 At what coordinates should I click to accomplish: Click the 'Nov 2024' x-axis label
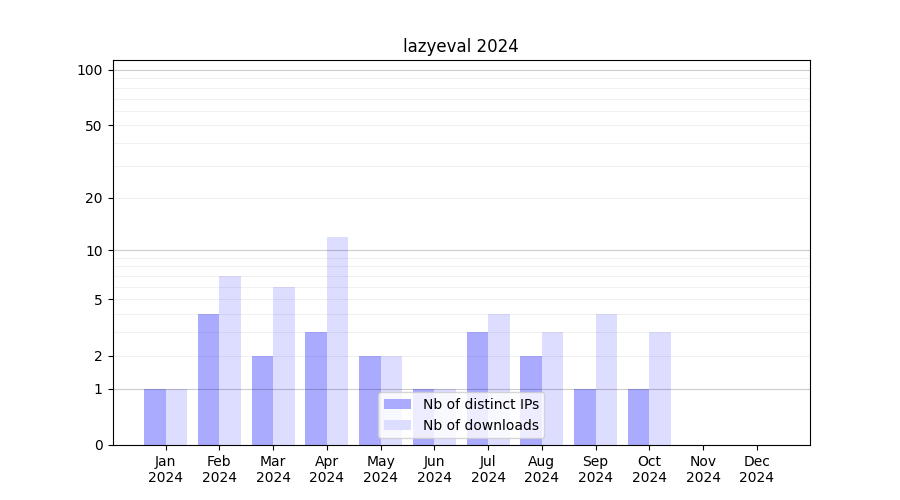pos(703,469)
